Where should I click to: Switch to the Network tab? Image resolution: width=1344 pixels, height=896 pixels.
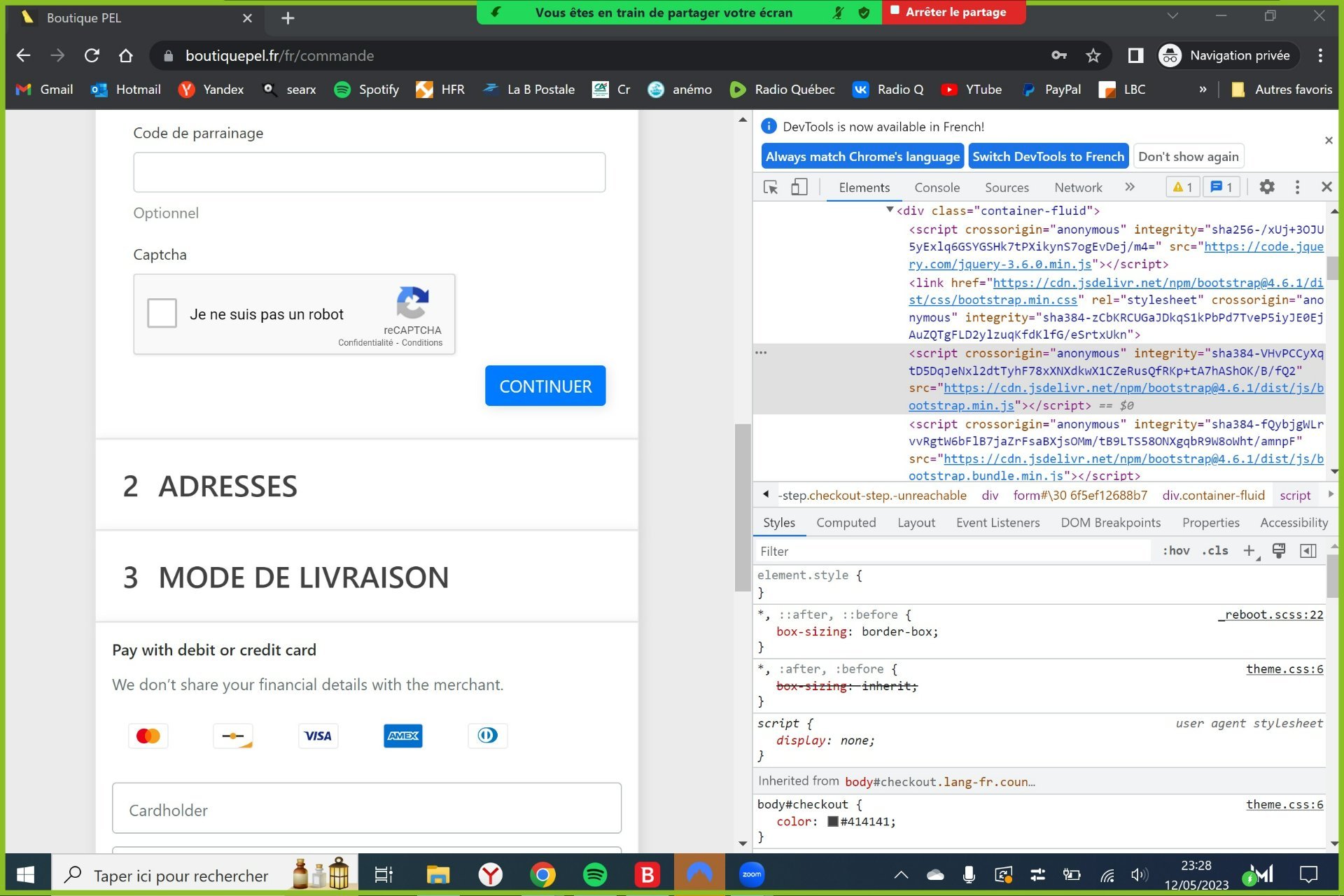[1078, 188]
